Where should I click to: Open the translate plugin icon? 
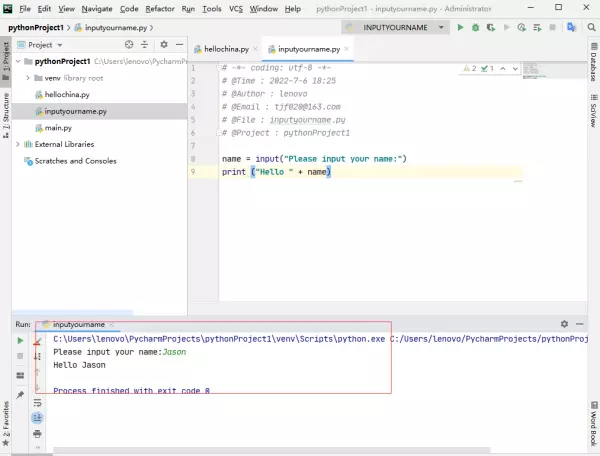pos(572,28)
